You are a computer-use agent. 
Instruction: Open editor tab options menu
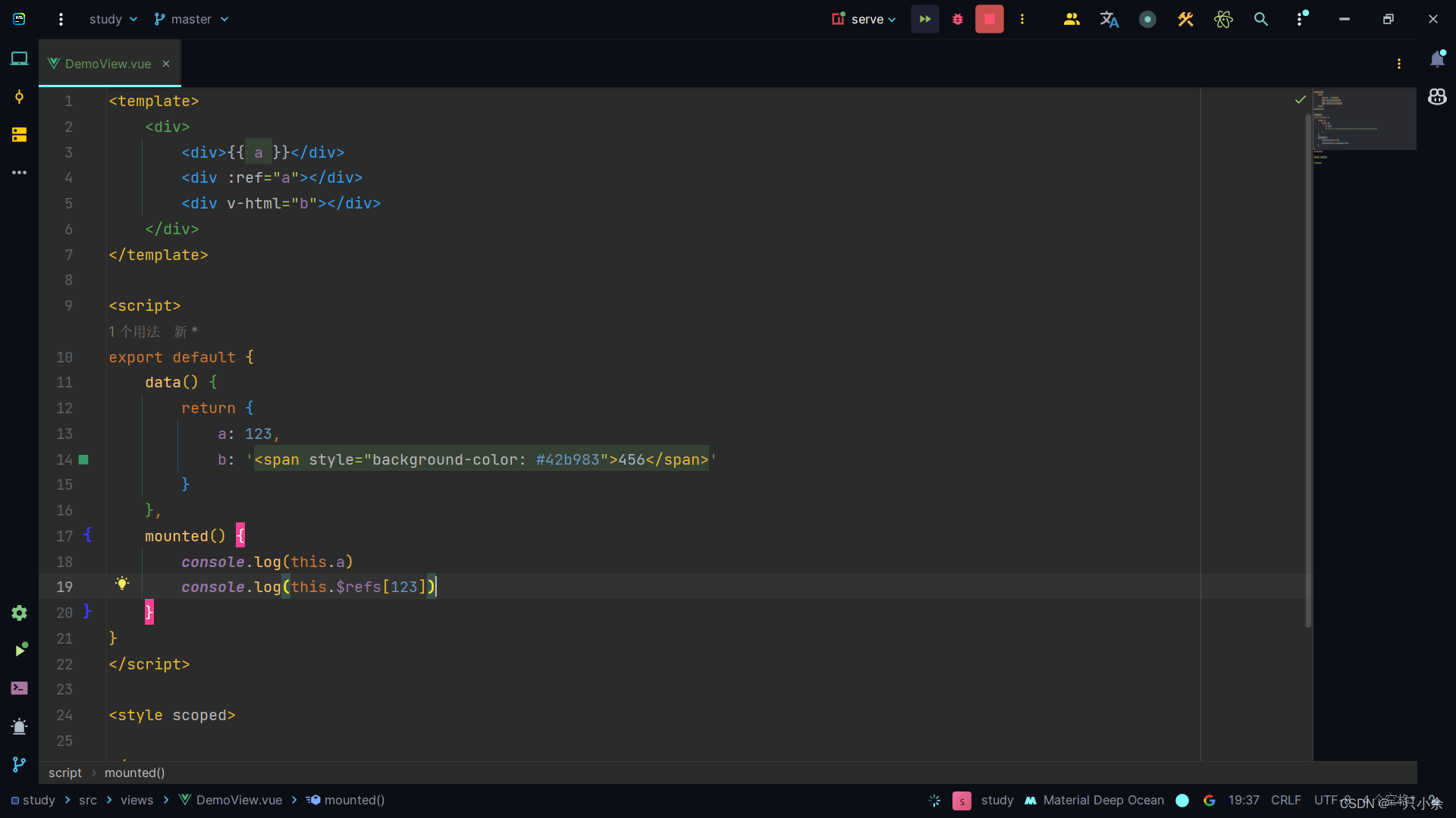point(1399,64)
